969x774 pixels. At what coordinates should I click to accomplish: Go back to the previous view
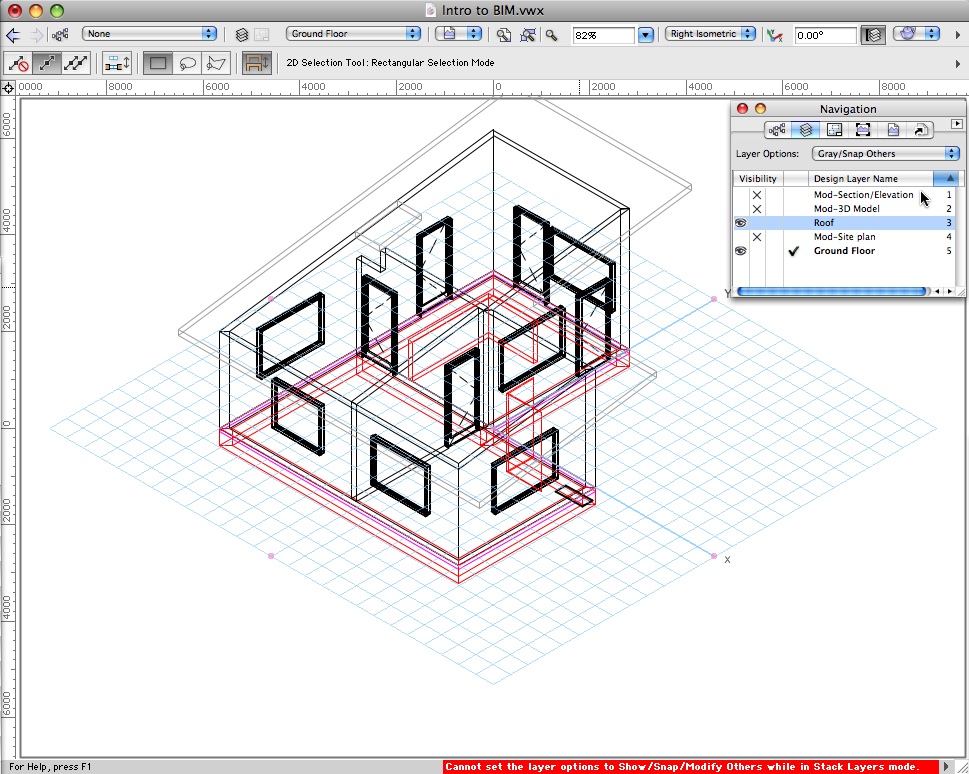(x=12, y=35)
